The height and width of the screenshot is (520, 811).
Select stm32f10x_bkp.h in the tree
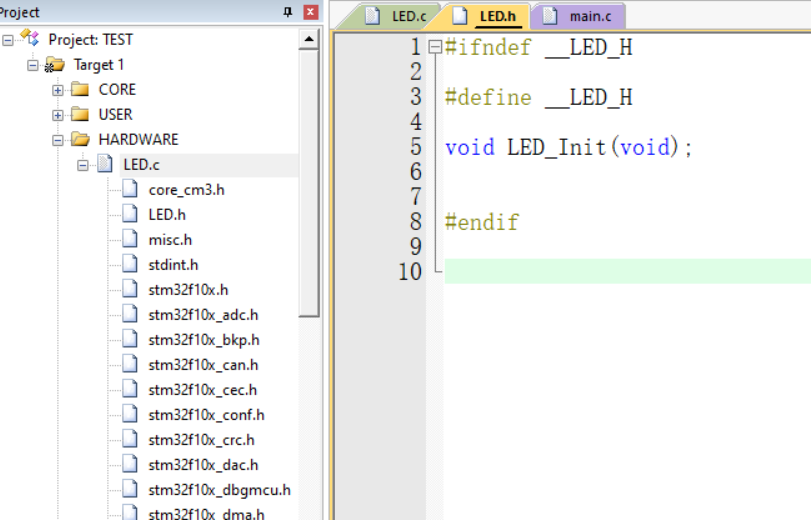point(204,340)
